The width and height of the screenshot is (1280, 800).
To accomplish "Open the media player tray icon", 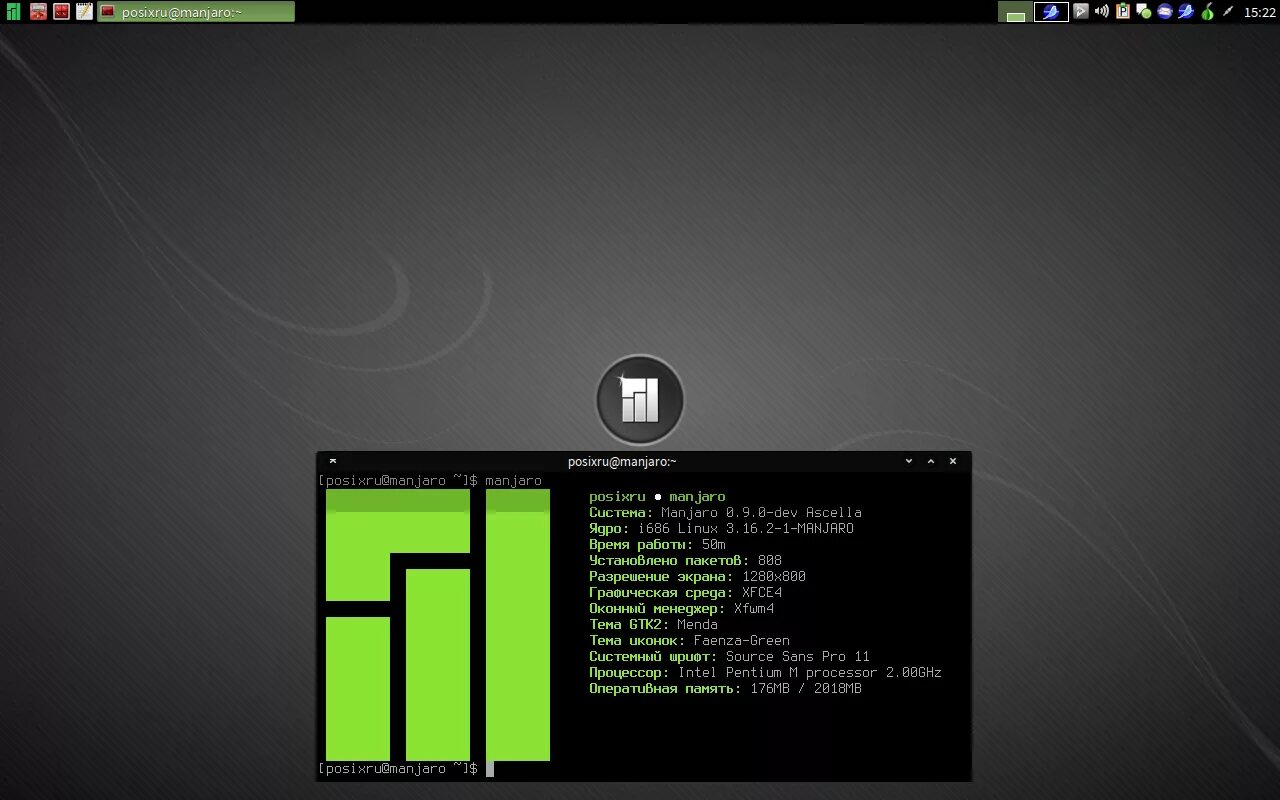I will tap(1081, 12).
